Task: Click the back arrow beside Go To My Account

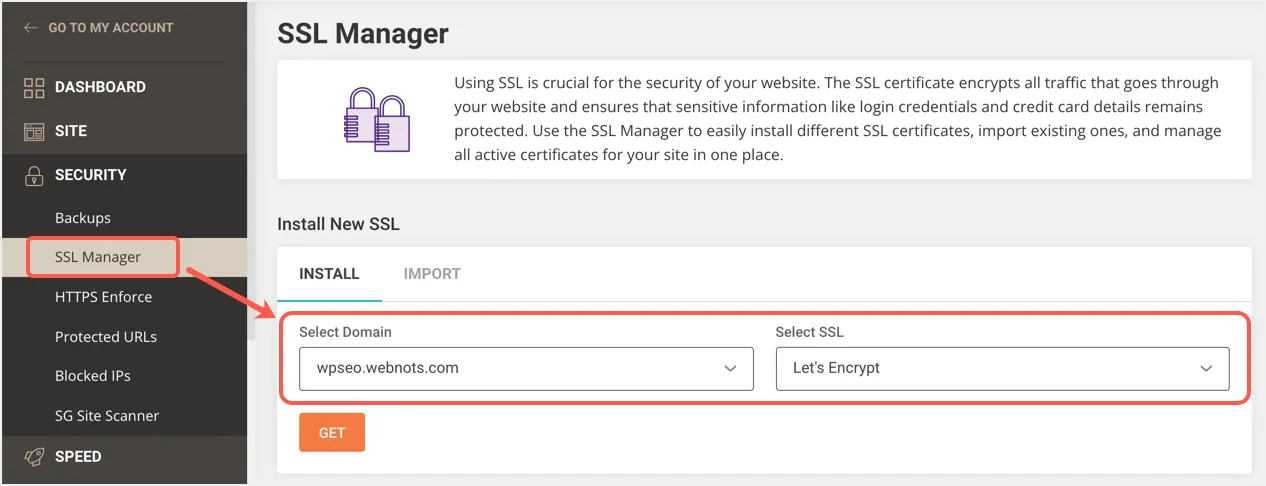Action: point(31,28)
